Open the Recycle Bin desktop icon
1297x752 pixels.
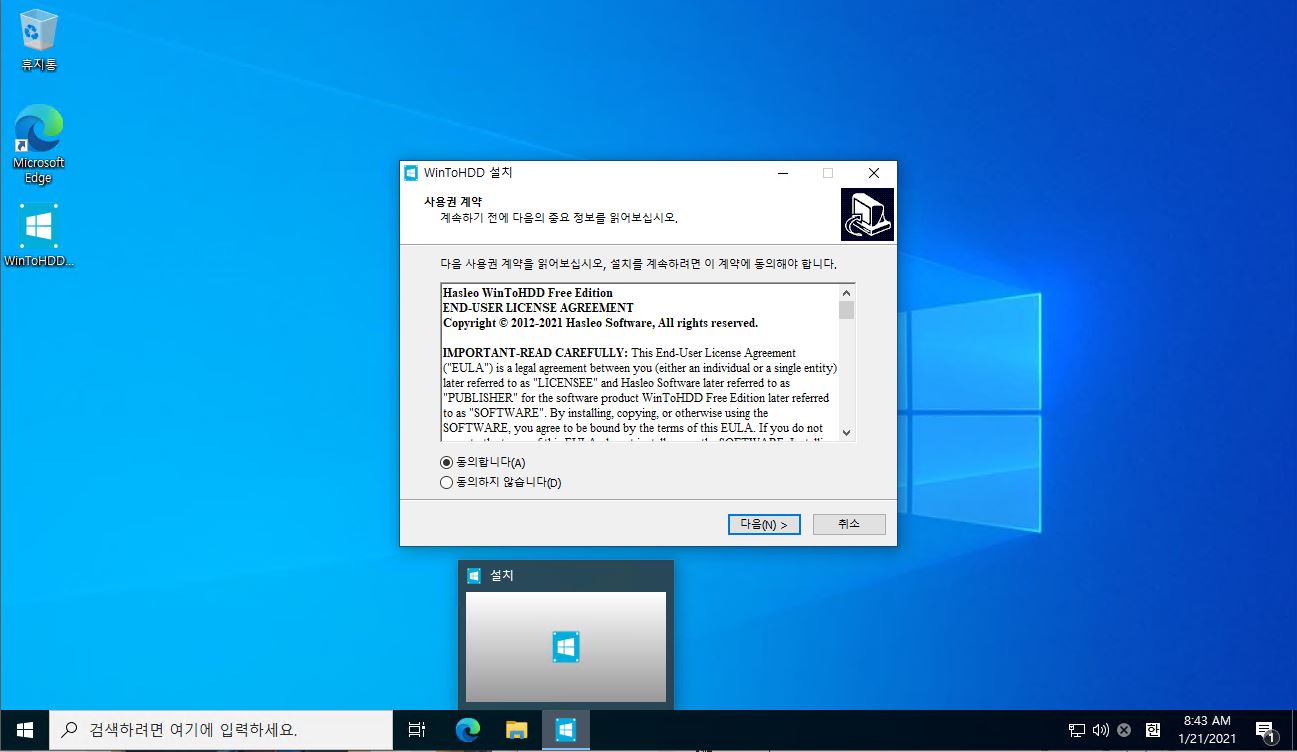click(x=39, y=41)
